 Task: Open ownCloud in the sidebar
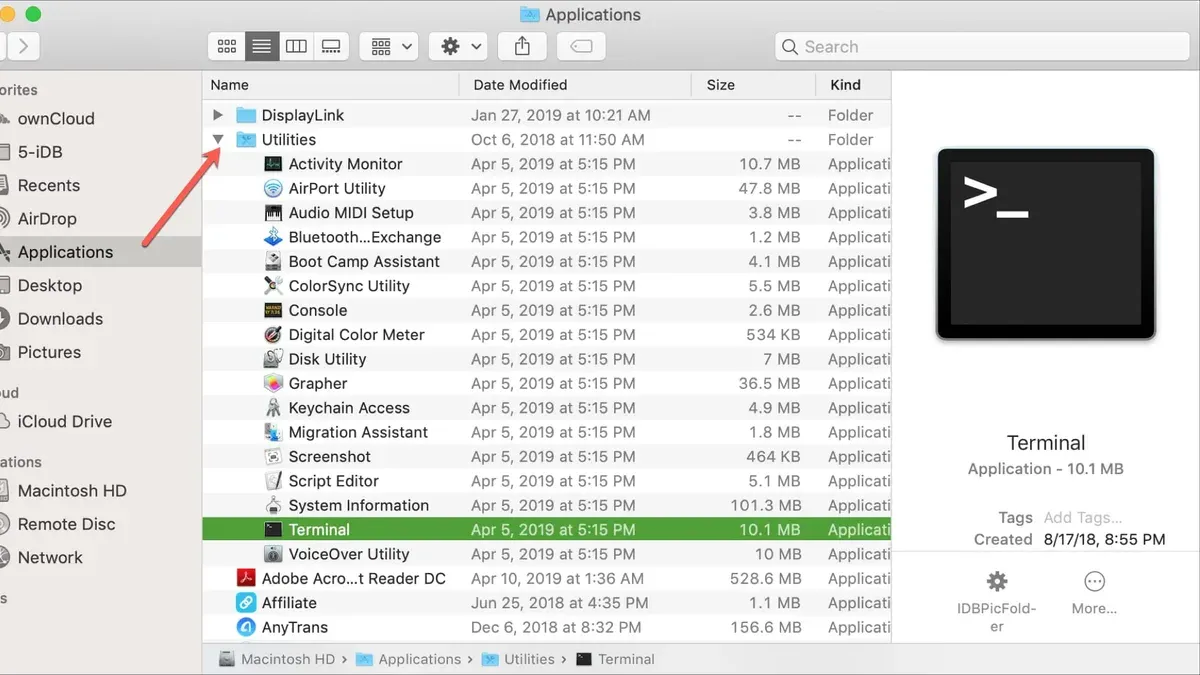tap(56, 118)
